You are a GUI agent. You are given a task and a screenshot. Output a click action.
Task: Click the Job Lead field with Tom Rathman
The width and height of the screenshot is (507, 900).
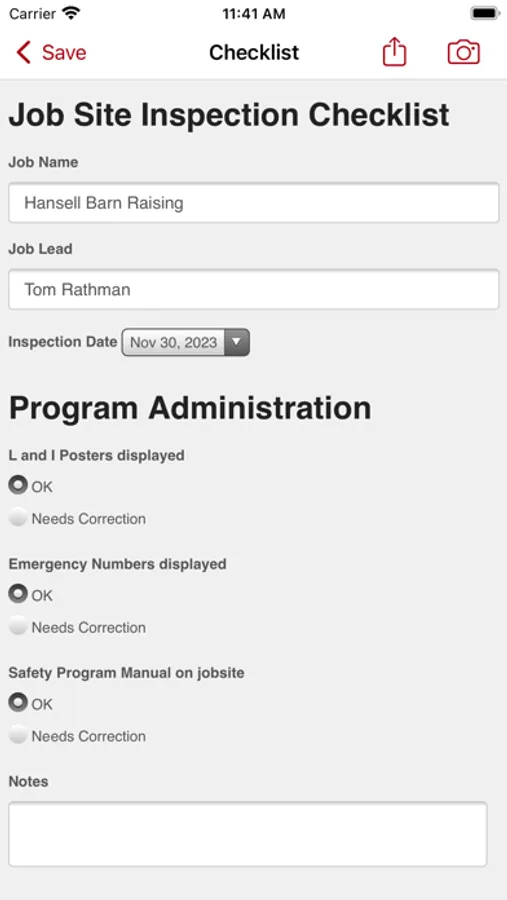pos(254,289)
